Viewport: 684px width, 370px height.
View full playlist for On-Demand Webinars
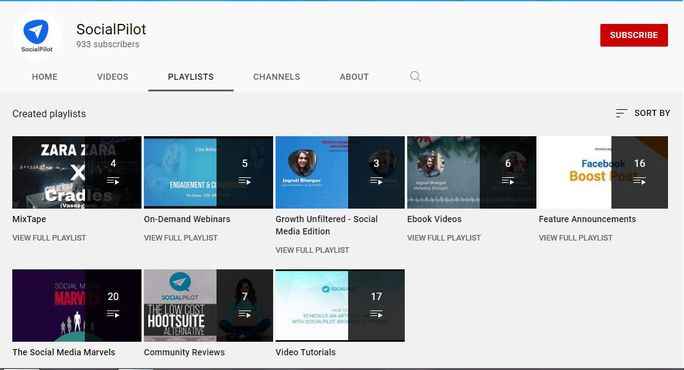[181, 238]
